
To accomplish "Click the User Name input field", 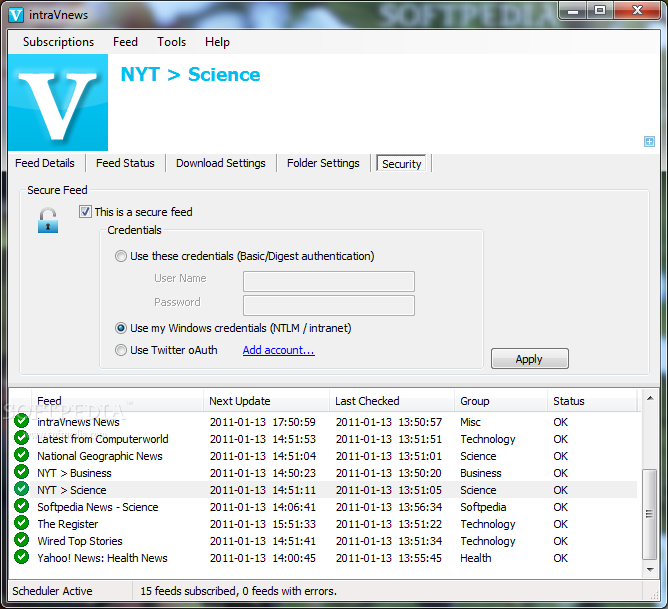I will [329, 282].
